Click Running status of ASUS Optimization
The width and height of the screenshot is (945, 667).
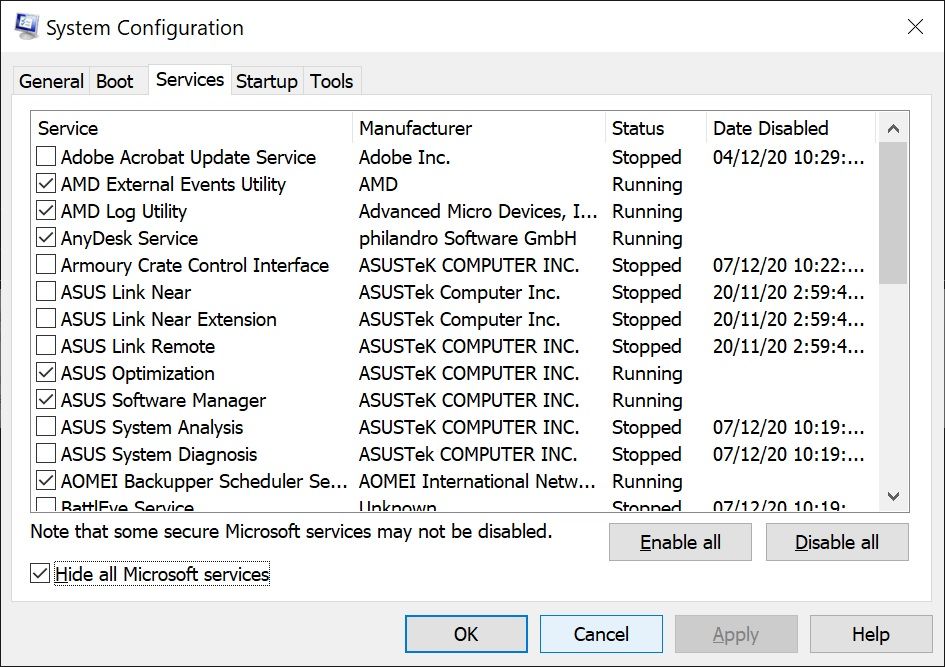pos(647,374)
